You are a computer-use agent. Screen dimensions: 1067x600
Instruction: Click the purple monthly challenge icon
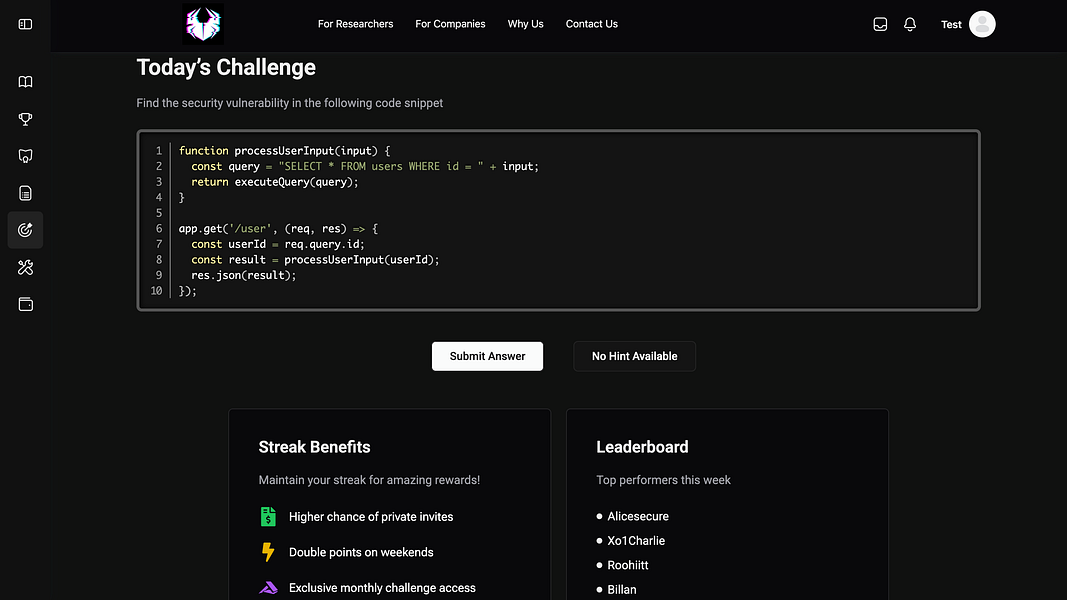click(x=268, y=588)
